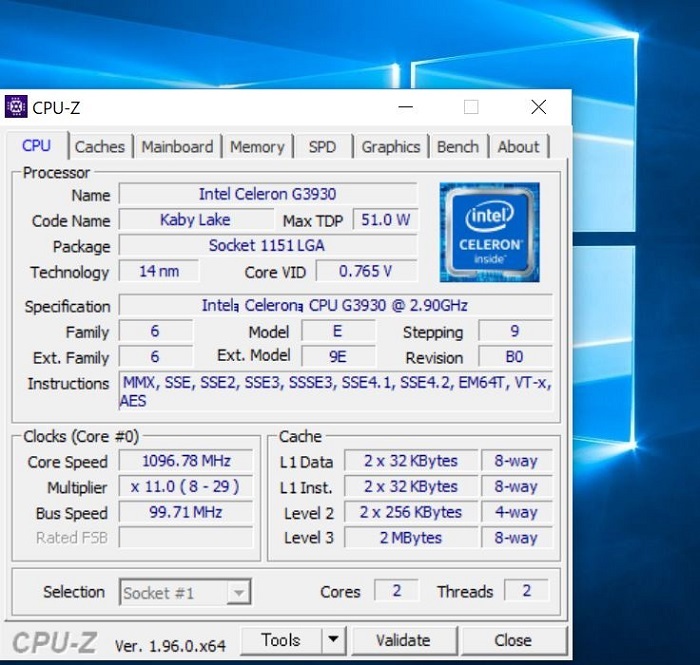Click the Cores count value
The height and width of the screenshot is (665, 700).
coord(396,590)
